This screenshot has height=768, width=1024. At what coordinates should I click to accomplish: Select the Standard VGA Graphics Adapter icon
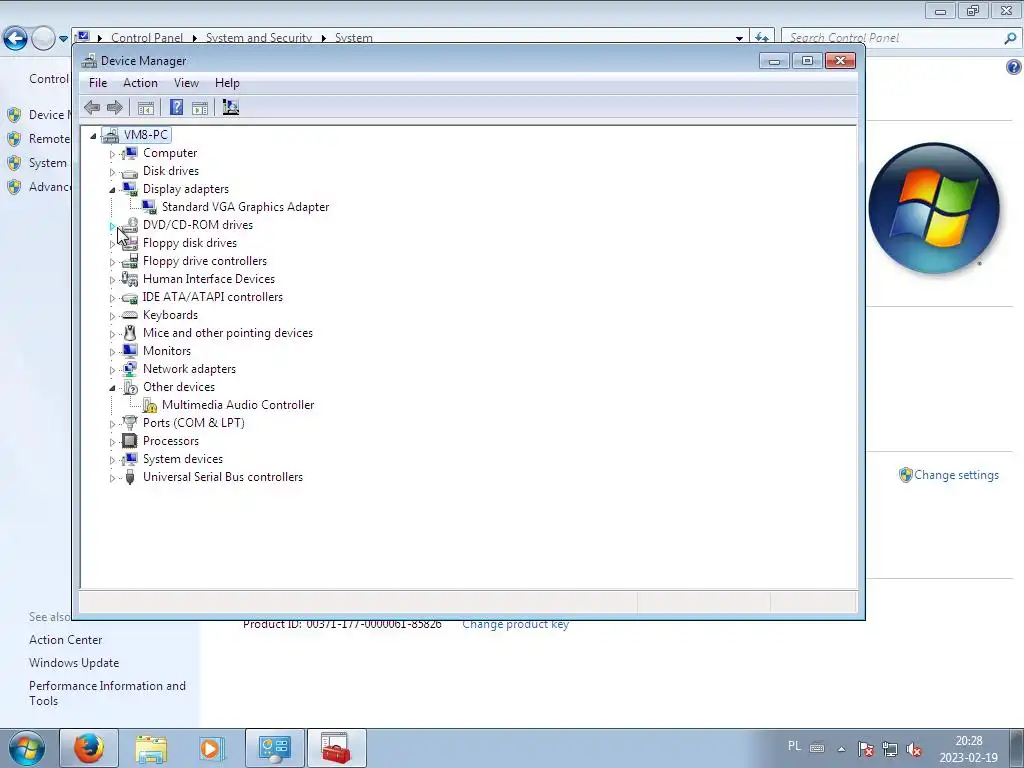[x=149, y=207]
